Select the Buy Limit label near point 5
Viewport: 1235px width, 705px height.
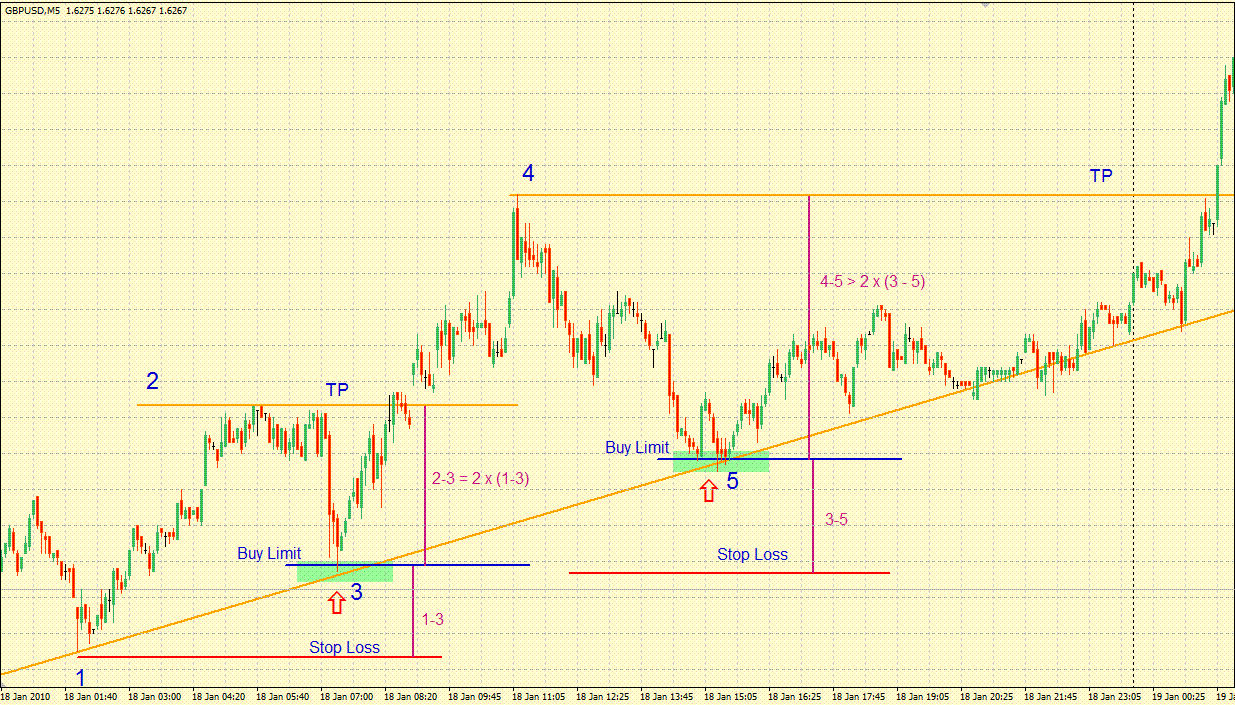tap(637, 448)
